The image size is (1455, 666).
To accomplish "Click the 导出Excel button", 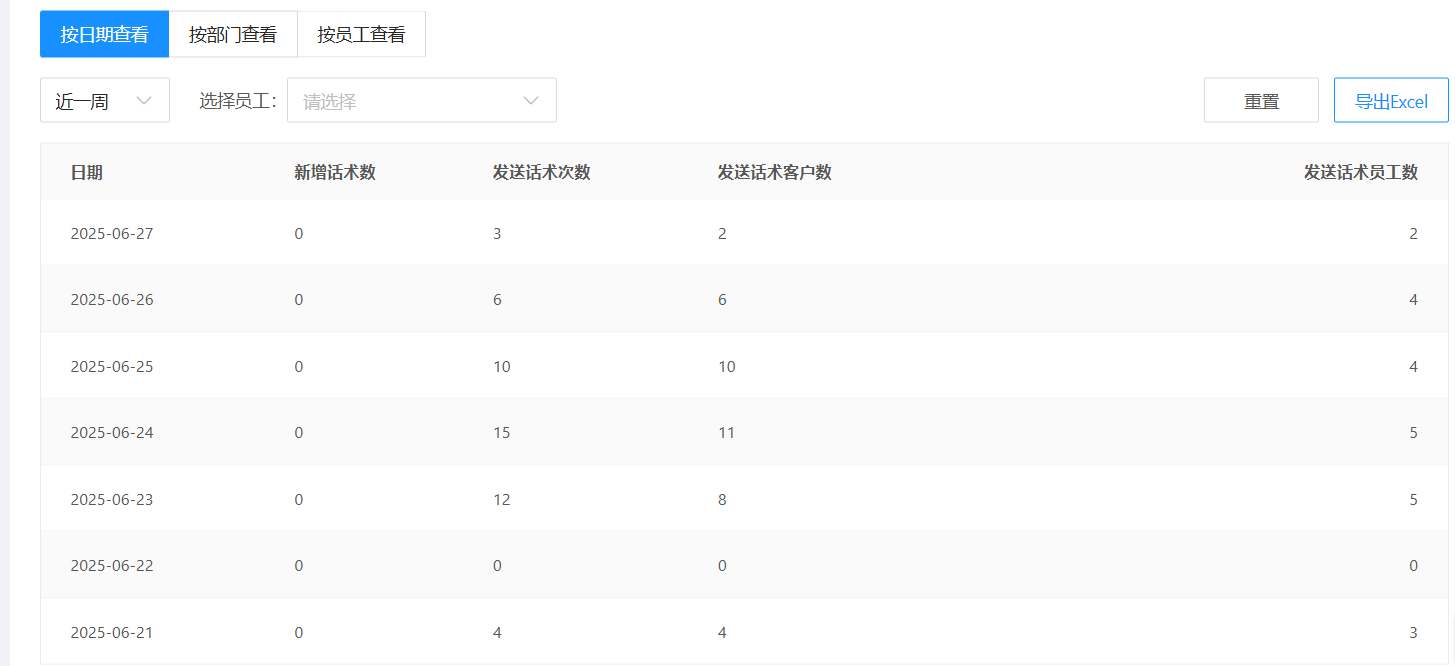I will point(1391,100).
